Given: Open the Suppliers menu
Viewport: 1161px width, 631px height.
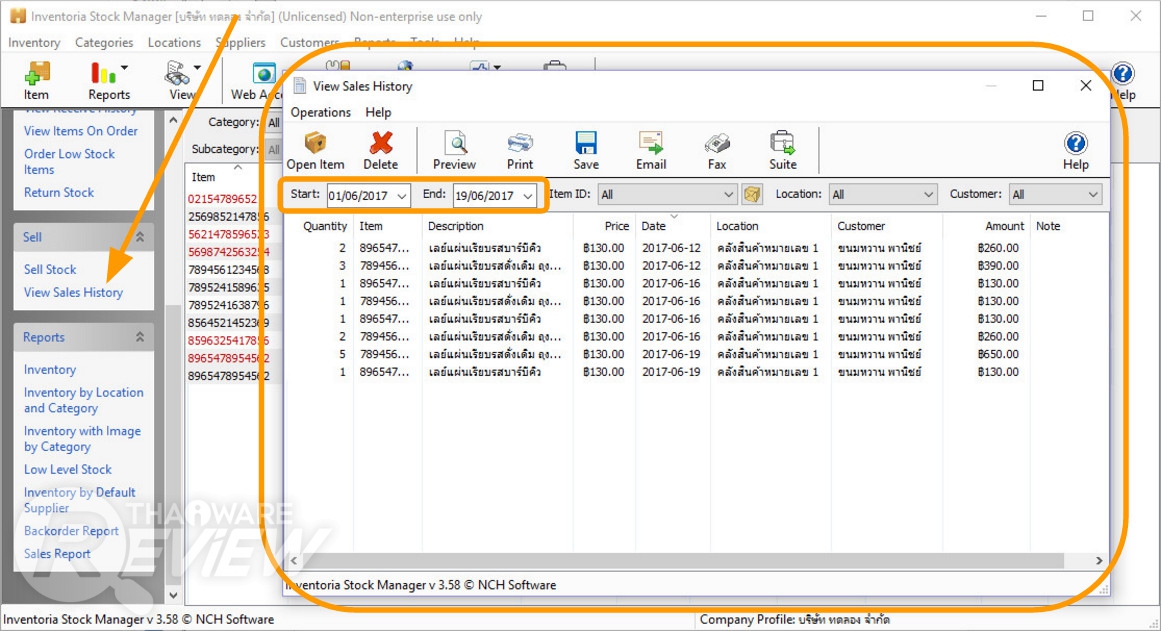Looking at the screenshot, I should click(x=241, y=43).
